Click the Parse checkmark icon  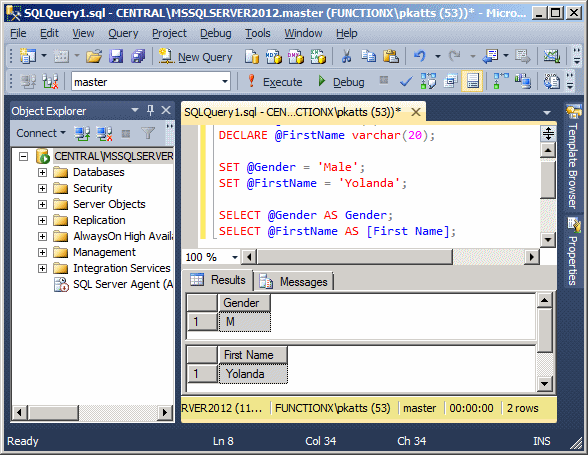coord(406,81)
